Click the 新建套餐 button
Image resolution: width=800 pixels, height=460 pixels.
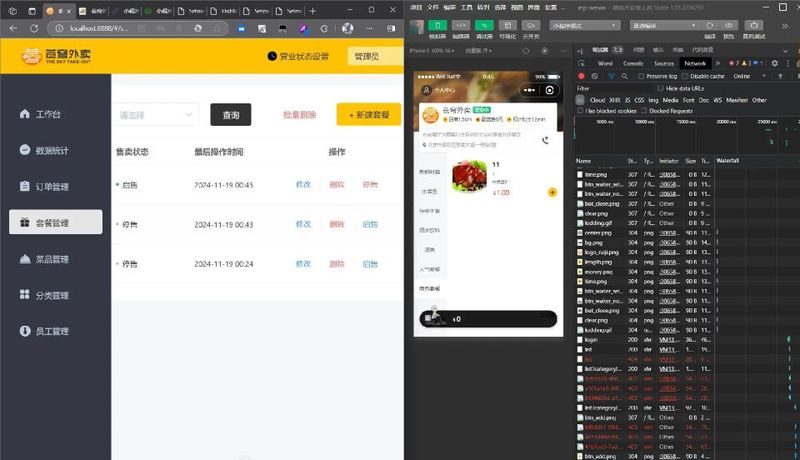pos(368,115)
